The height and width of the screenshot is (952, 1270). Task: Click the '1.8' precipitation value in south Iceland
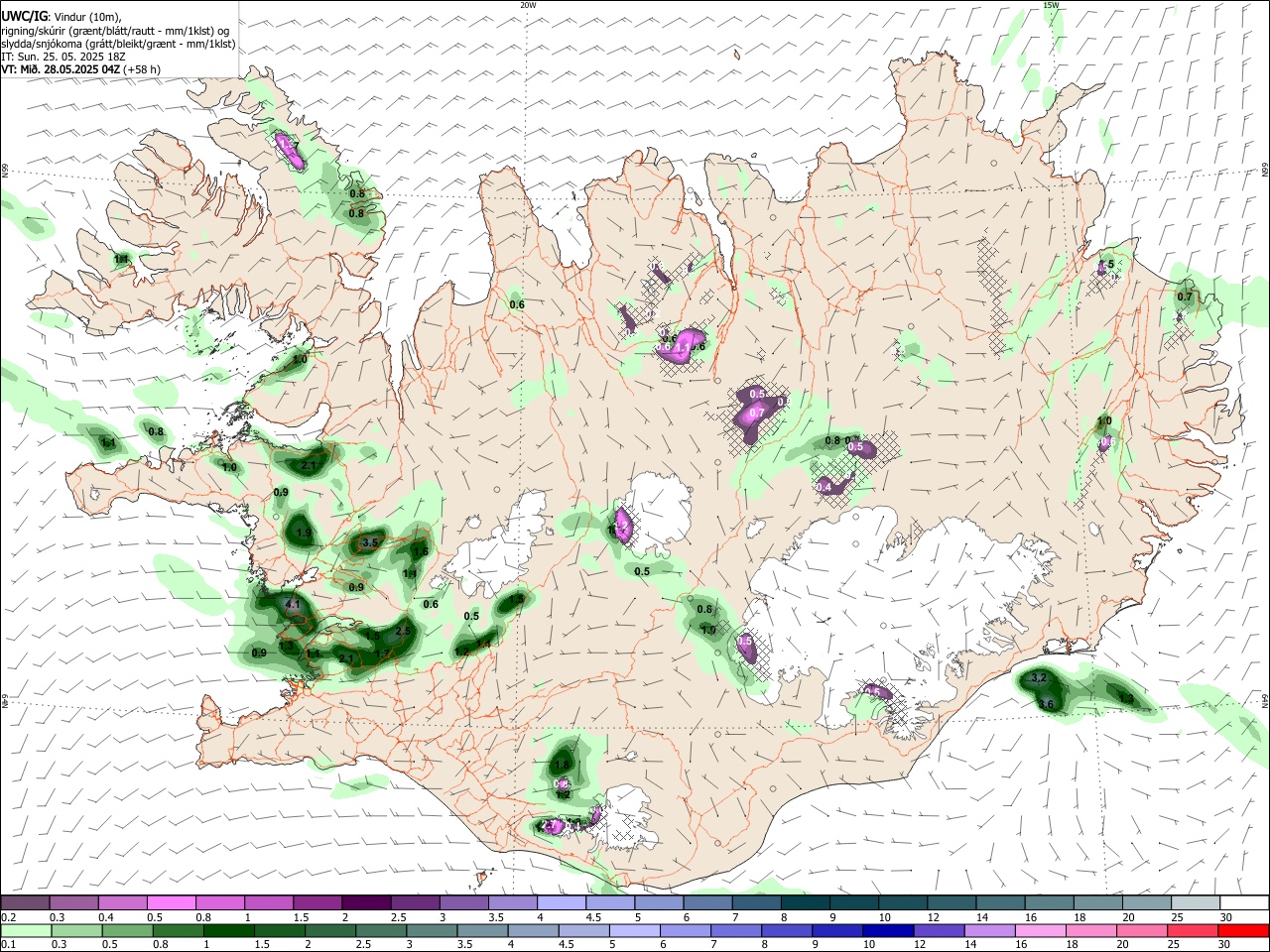pos(562,766)
